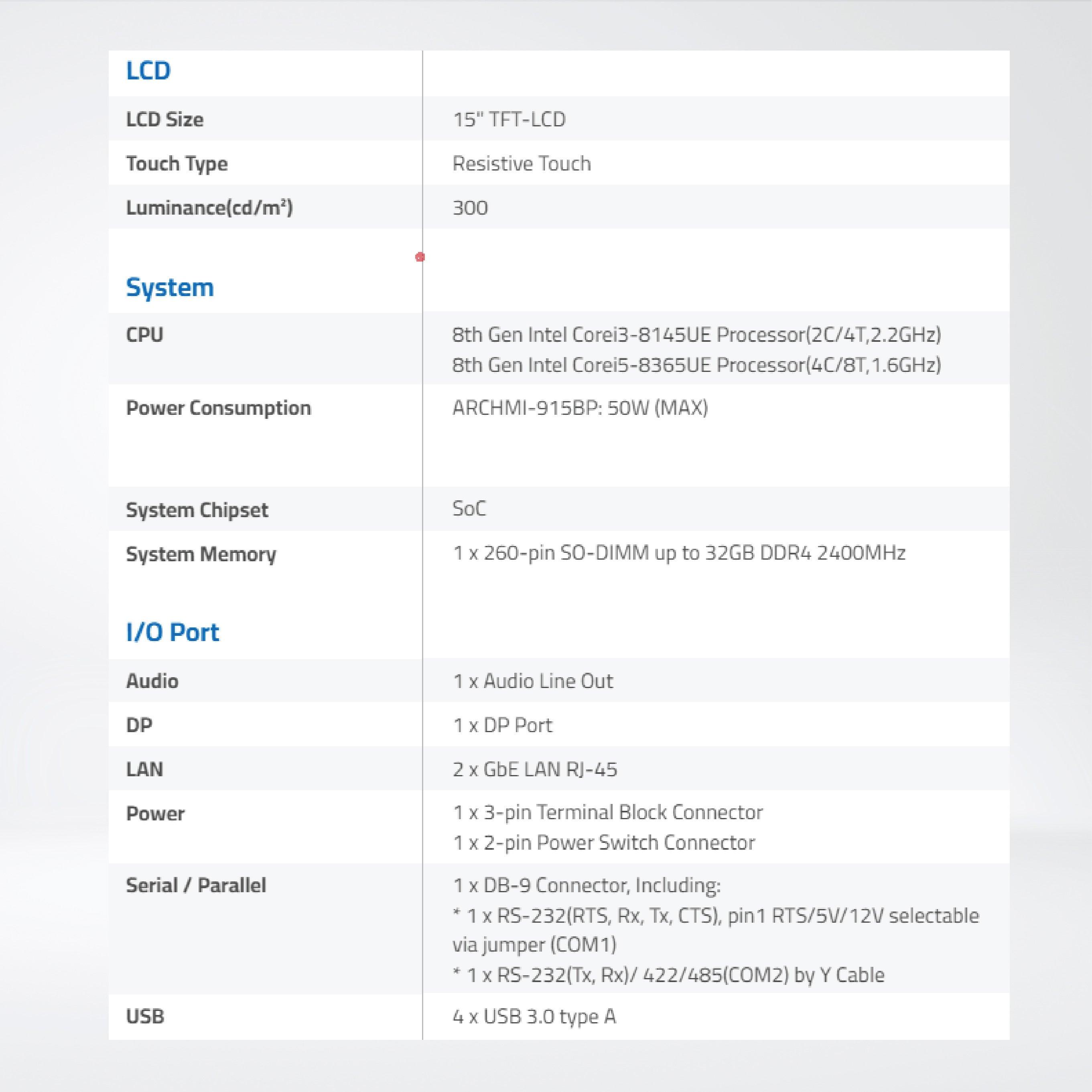
Task: Click the System section heading
Action: pos(170,288)
